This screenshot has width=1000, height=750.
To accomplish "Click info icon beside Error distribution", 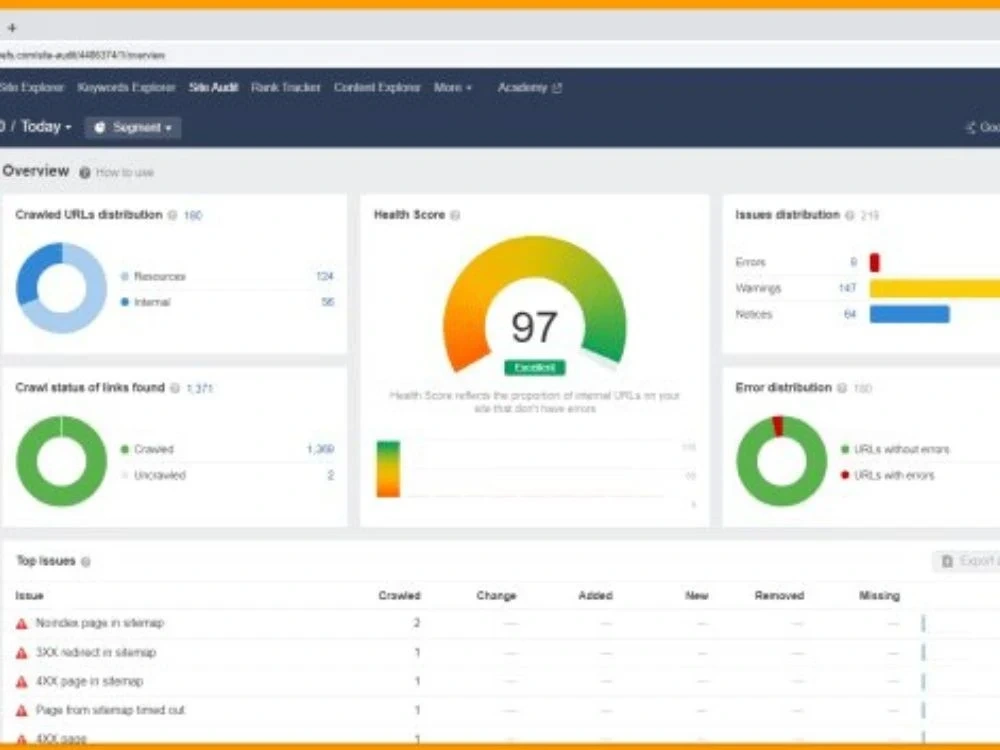I will [x=842, y=388].
